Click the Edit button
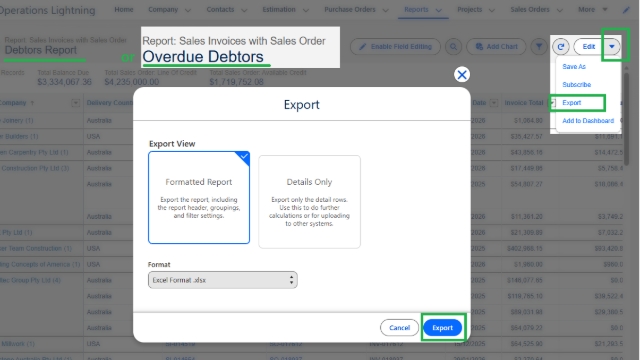The width and height of the screenshot is (640, 360). point(588,47)
